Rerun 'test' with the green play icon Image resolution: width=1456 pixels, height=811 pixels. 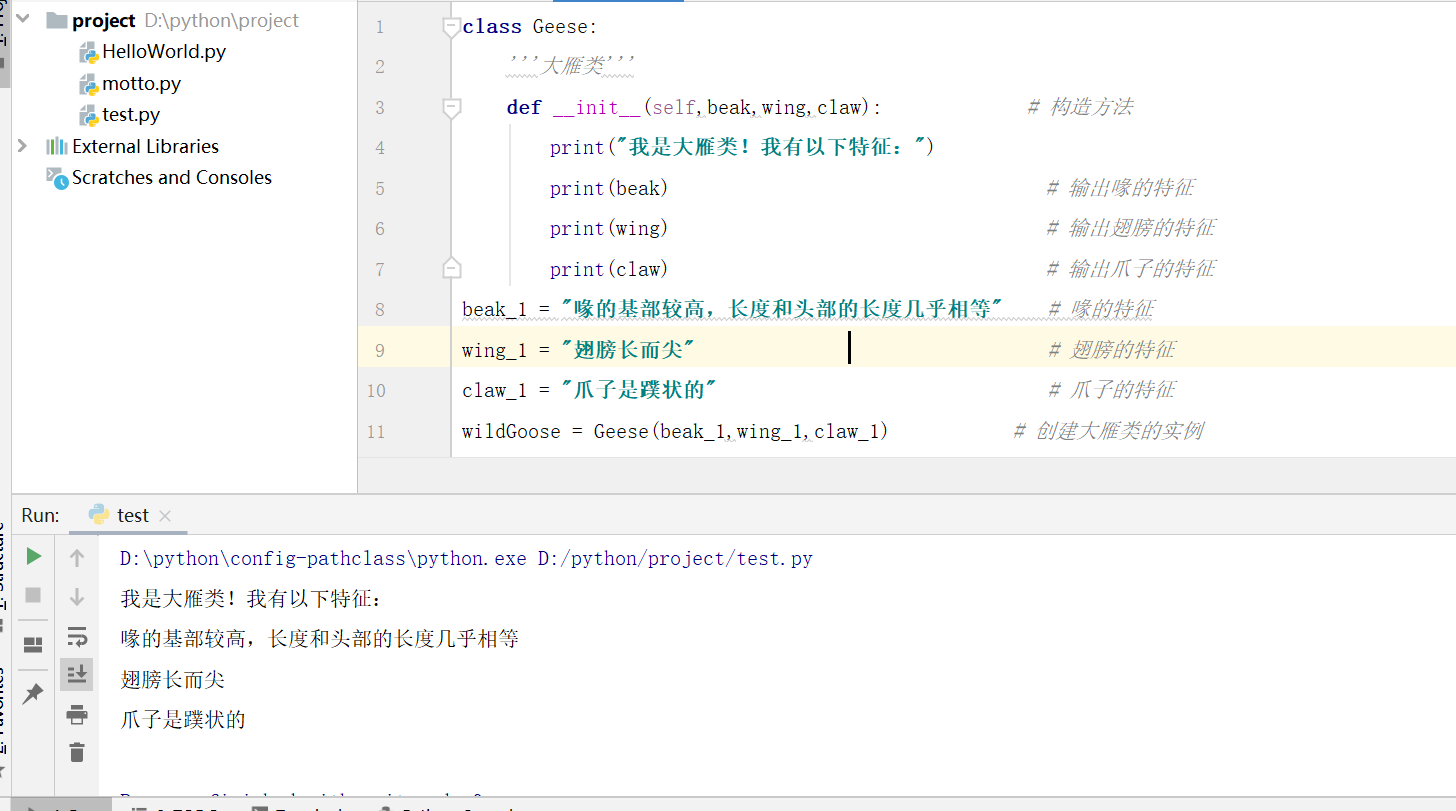[34, 556]
